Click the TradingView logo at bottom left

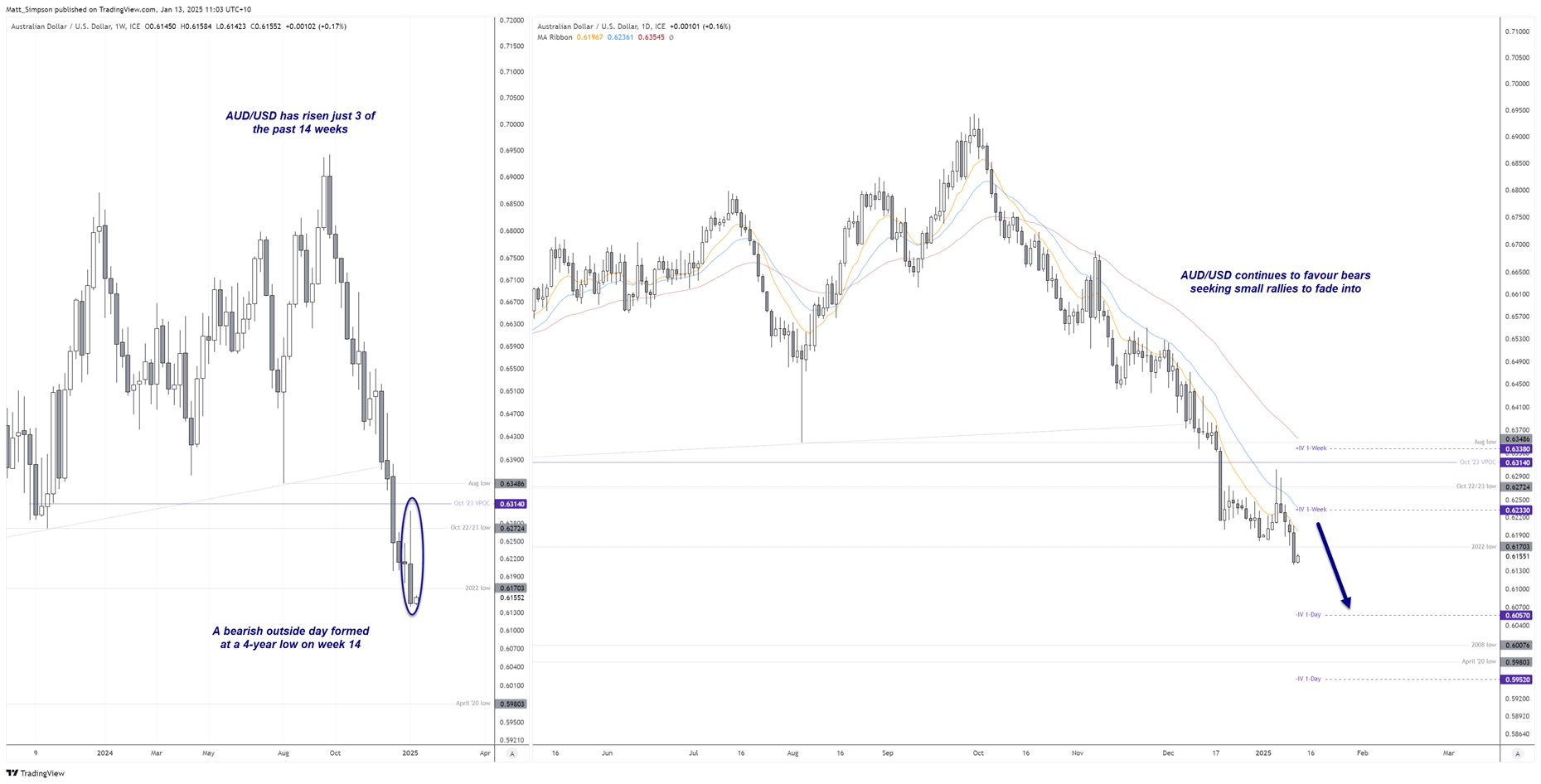click(36, 773)
